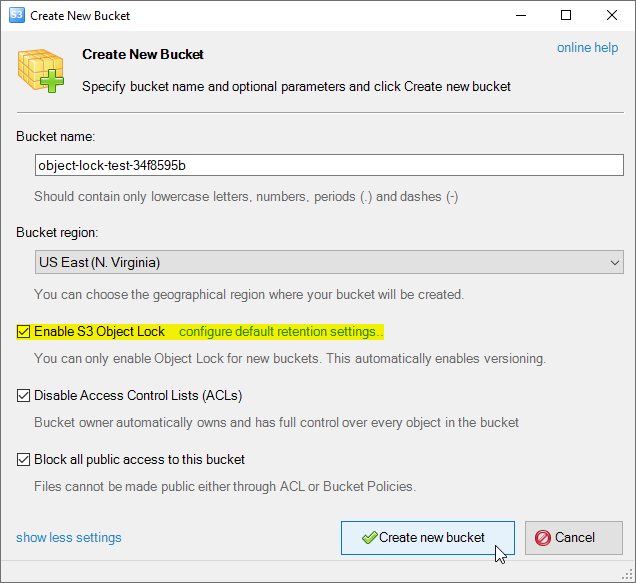636x583 pixels.
Task: Click 'You can only enable Object Lock' note
Action: (290, 358)
